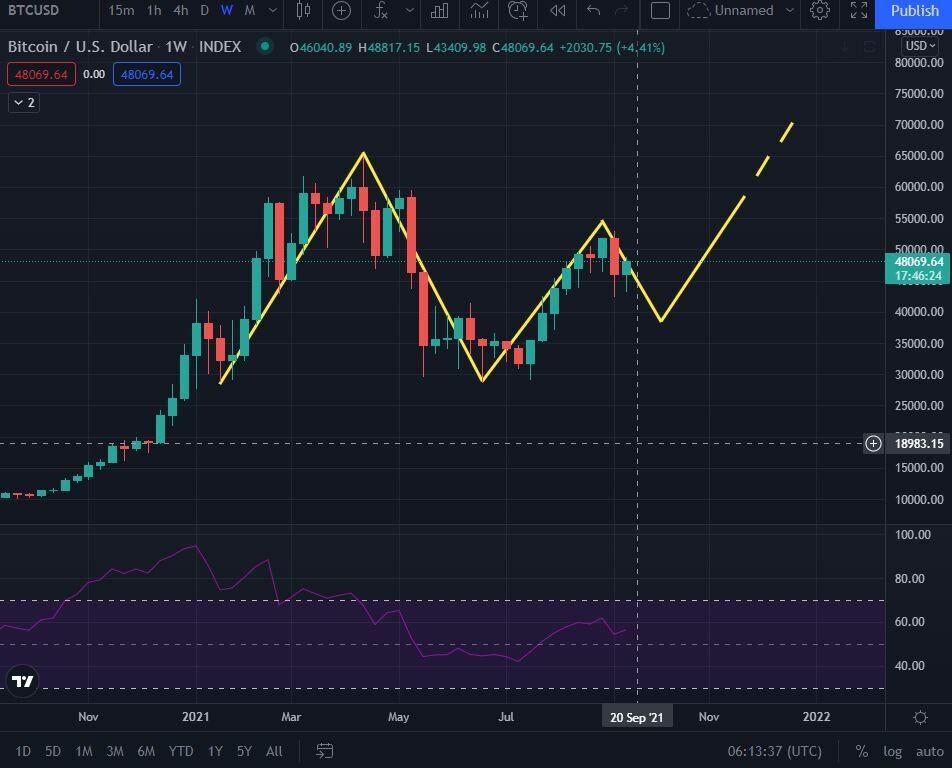Image resolution: width=952 pixels, height=768 pixels.
Task: Toggle log scale mode
Action: (x=892, y=751)
